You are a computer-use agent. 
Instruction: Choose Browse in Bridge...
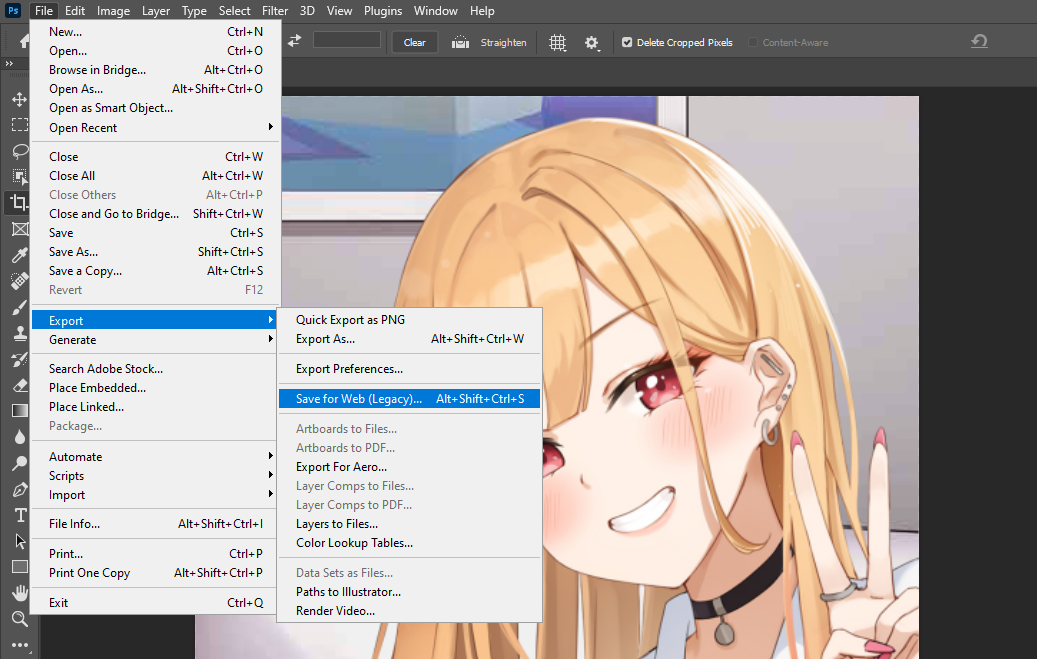tap(156, 69)
